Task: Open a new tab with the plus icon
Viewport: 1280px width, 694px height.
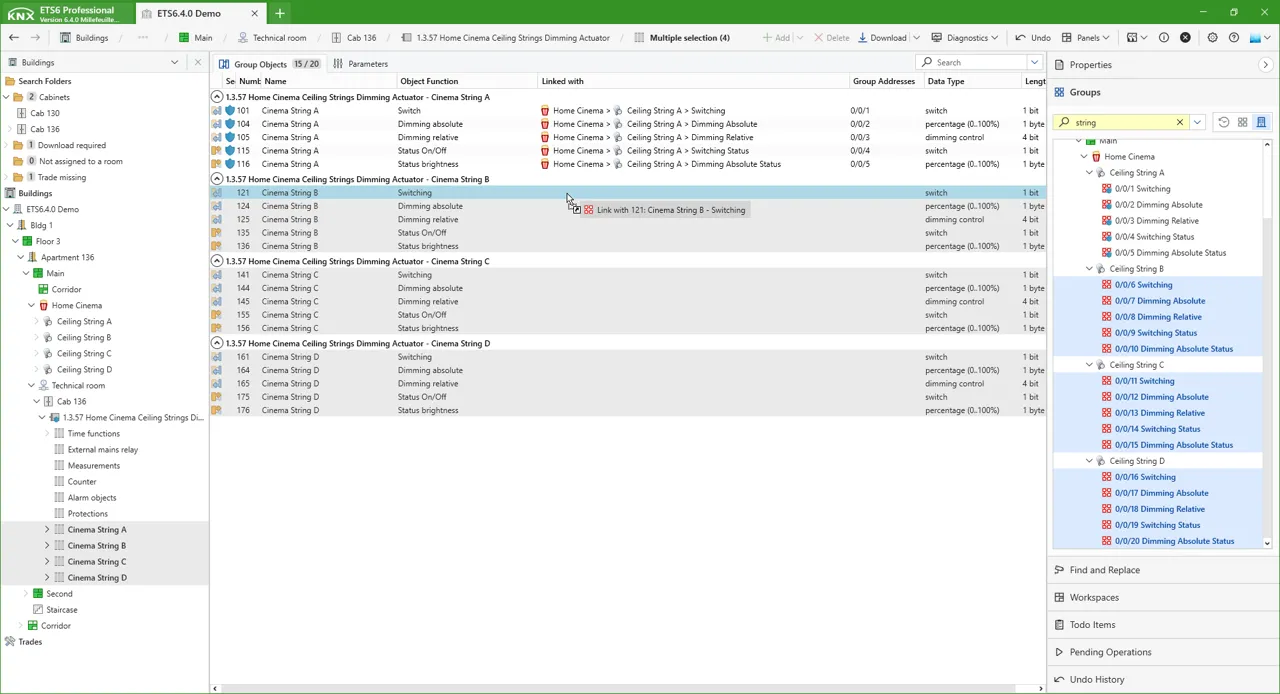Action: [x=280, y=13]
